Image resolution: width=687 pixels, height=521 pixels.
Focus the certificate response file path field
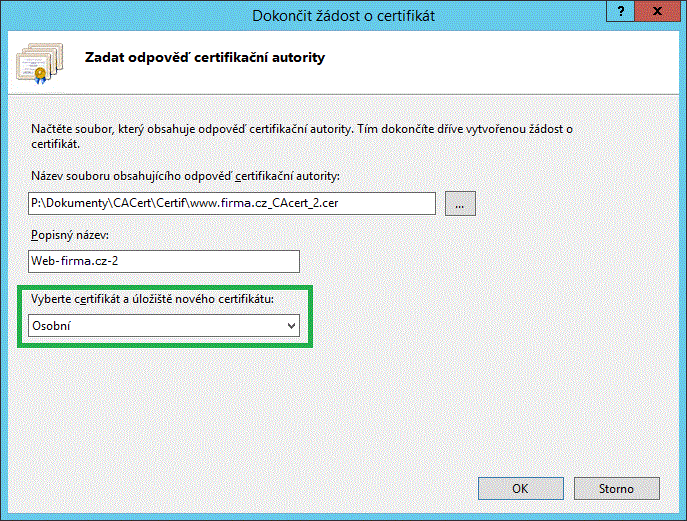(x=232, y=203)
